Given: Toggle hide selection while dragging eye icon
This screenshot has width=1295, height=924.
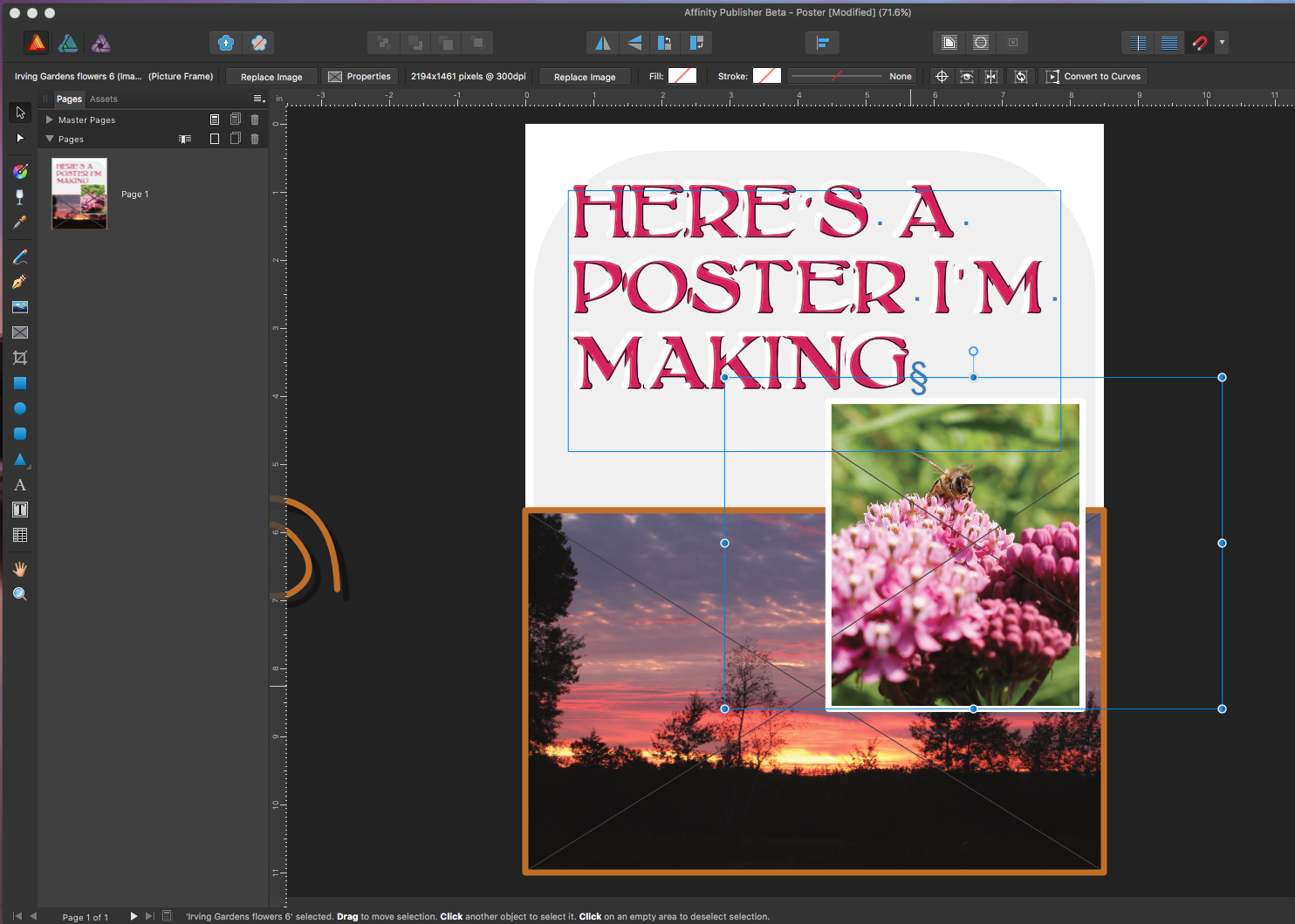Looking at the screenshot, I should coord(967,77).
